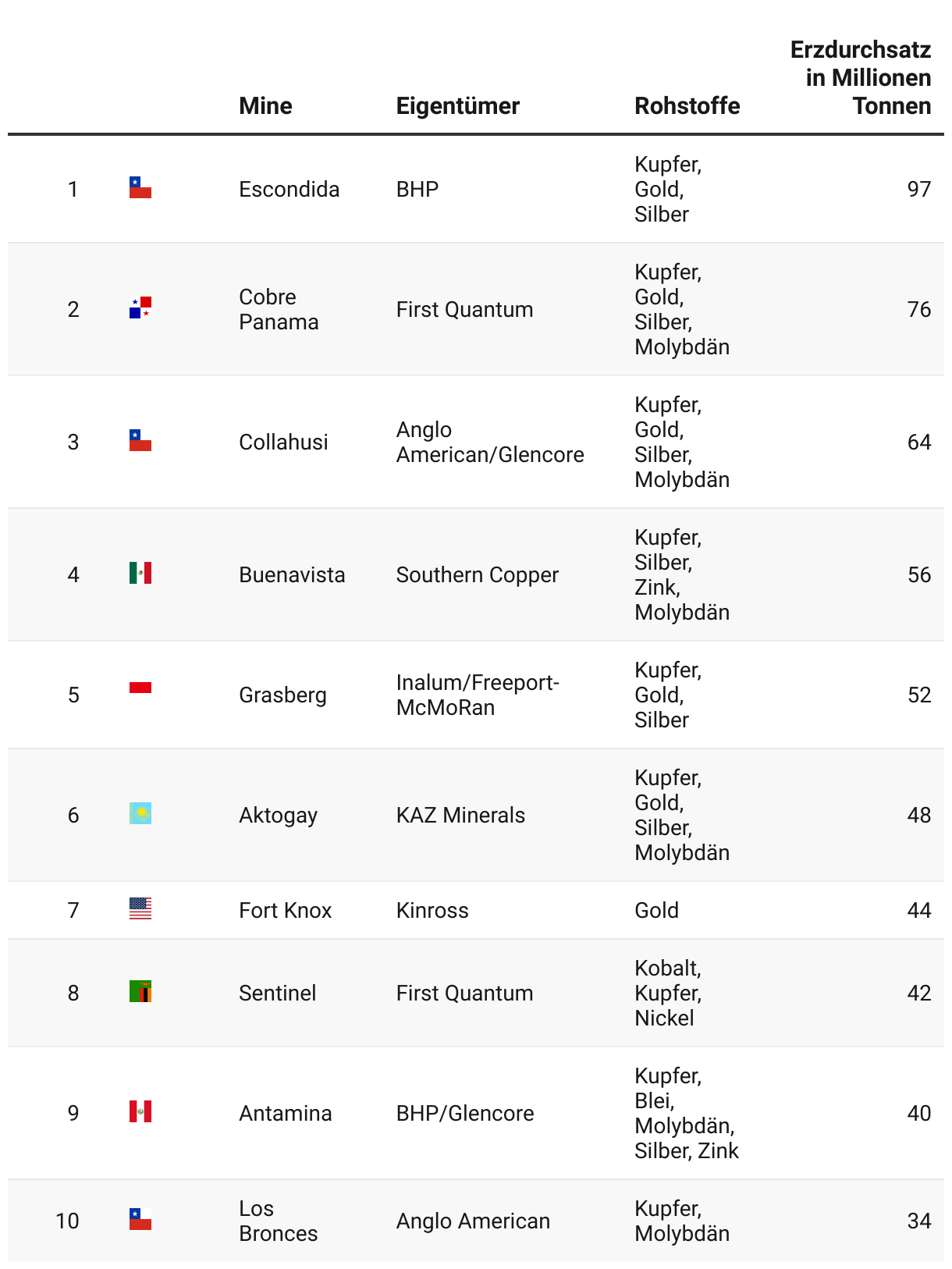Select the Escondida mine name
The image size is (952, 1269).
(x=289, y=190)
